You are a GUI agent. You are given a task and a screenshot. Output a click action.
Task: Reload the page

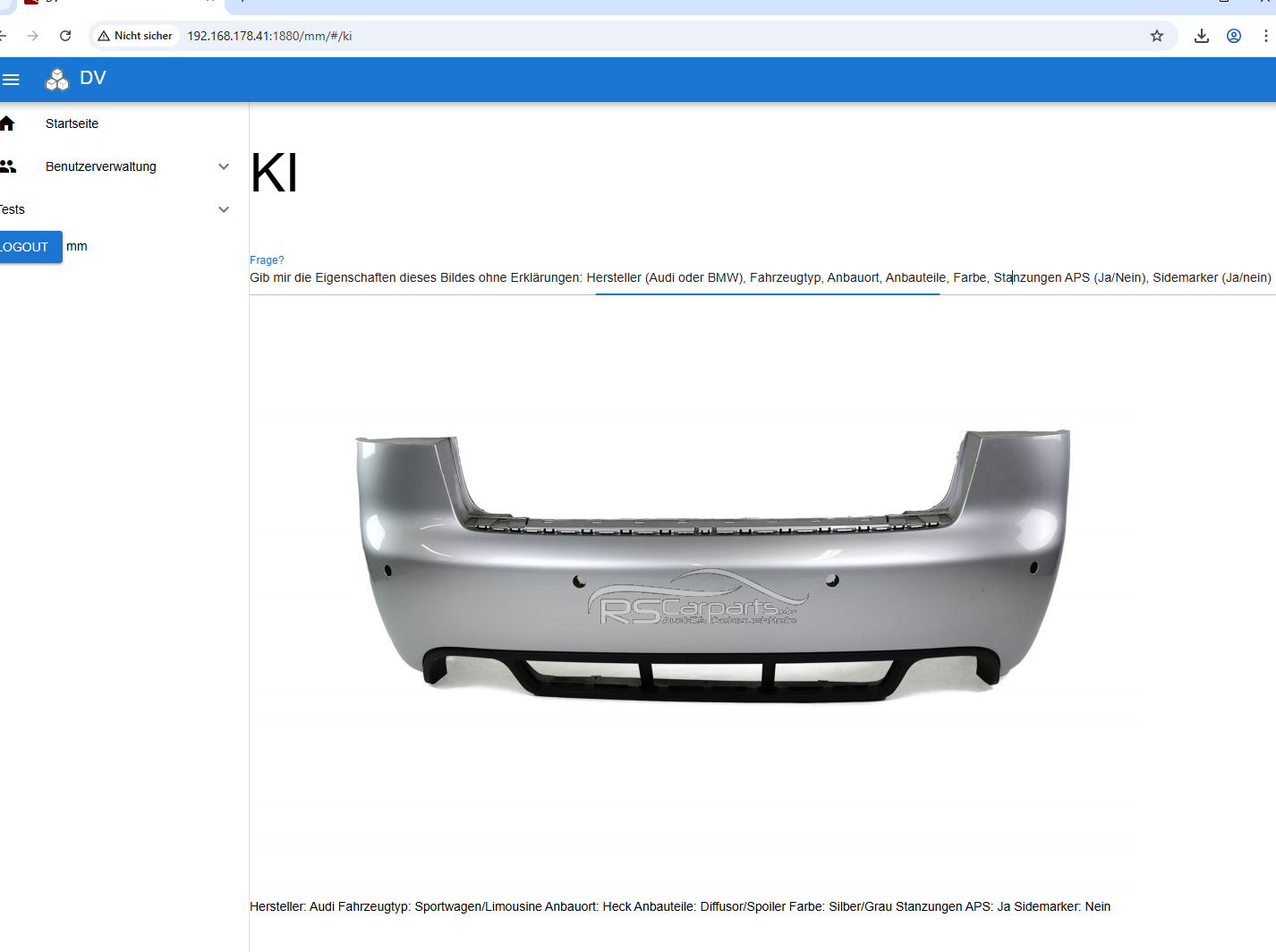click(65, 36)
